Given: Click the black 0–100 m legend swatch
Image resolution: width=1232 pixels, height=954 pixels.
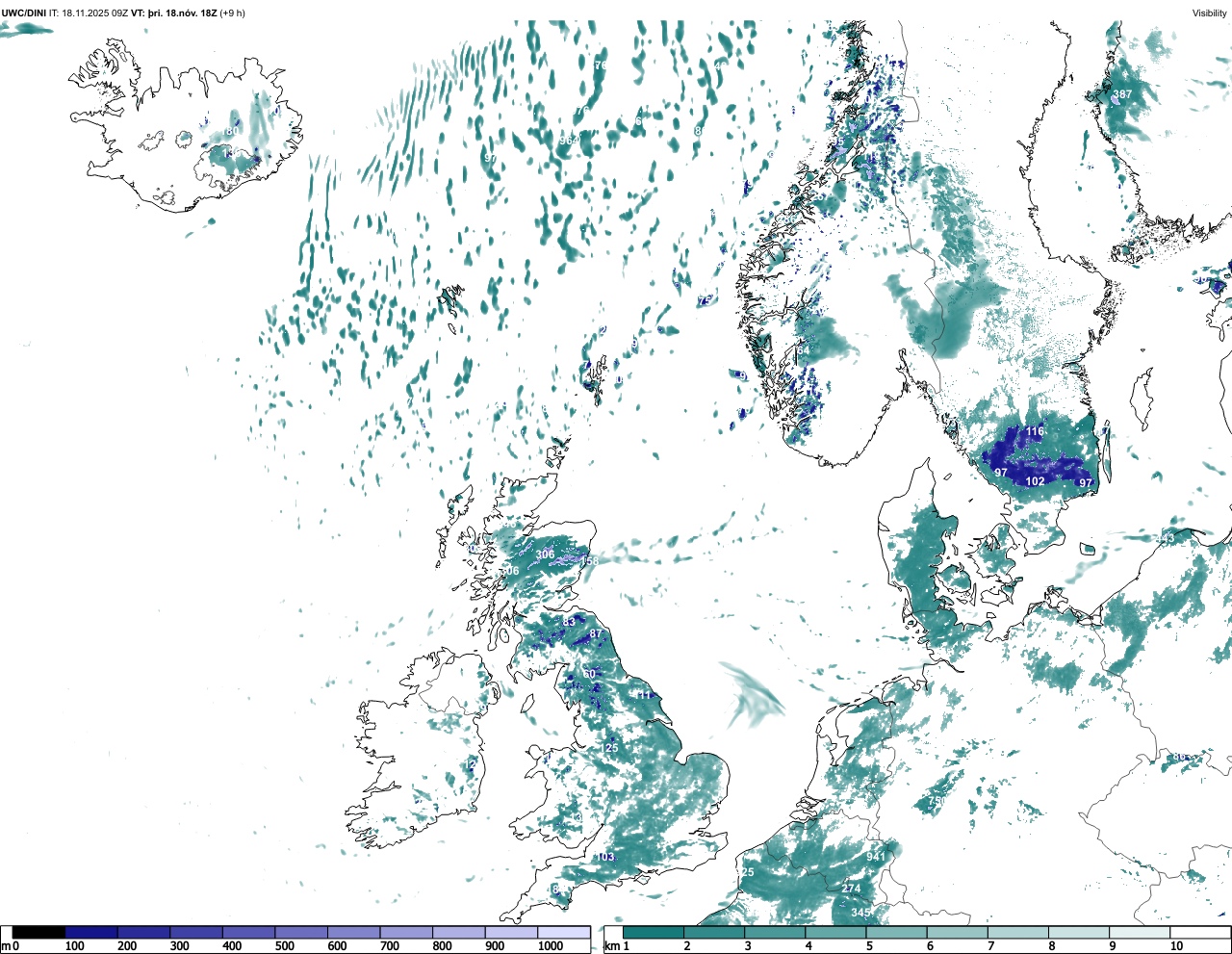Looking at the screenshot, I should tap(39, 932).
